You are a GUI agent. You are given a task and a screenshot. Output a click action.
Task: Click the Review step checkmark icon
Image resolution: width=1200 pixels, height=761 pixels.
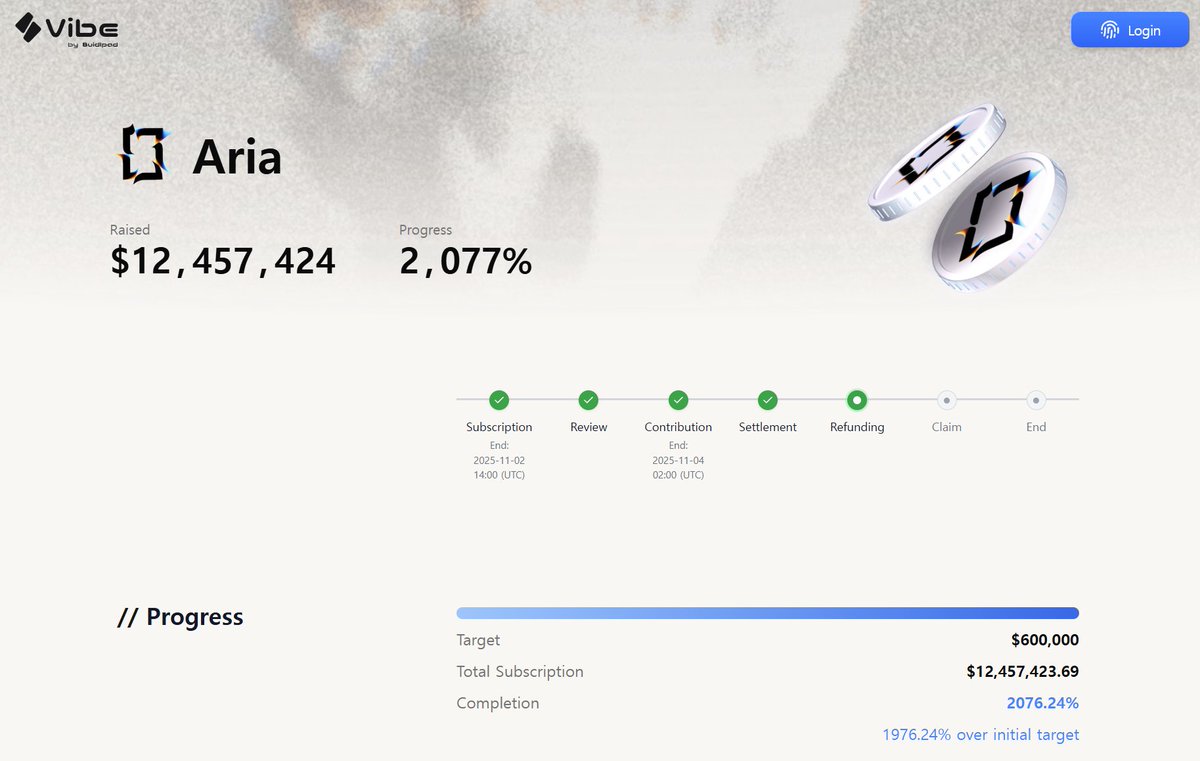589,400
